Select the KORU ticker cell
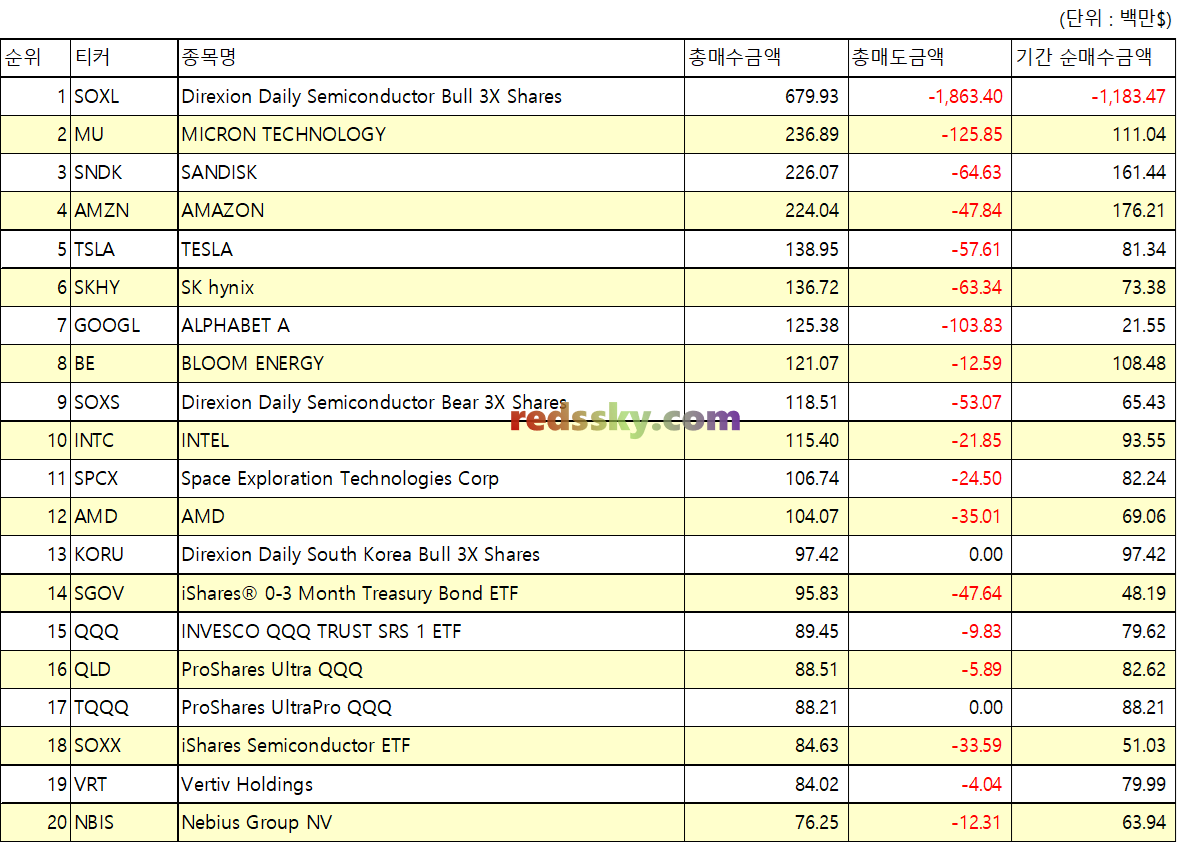 (x=124, y=555)
